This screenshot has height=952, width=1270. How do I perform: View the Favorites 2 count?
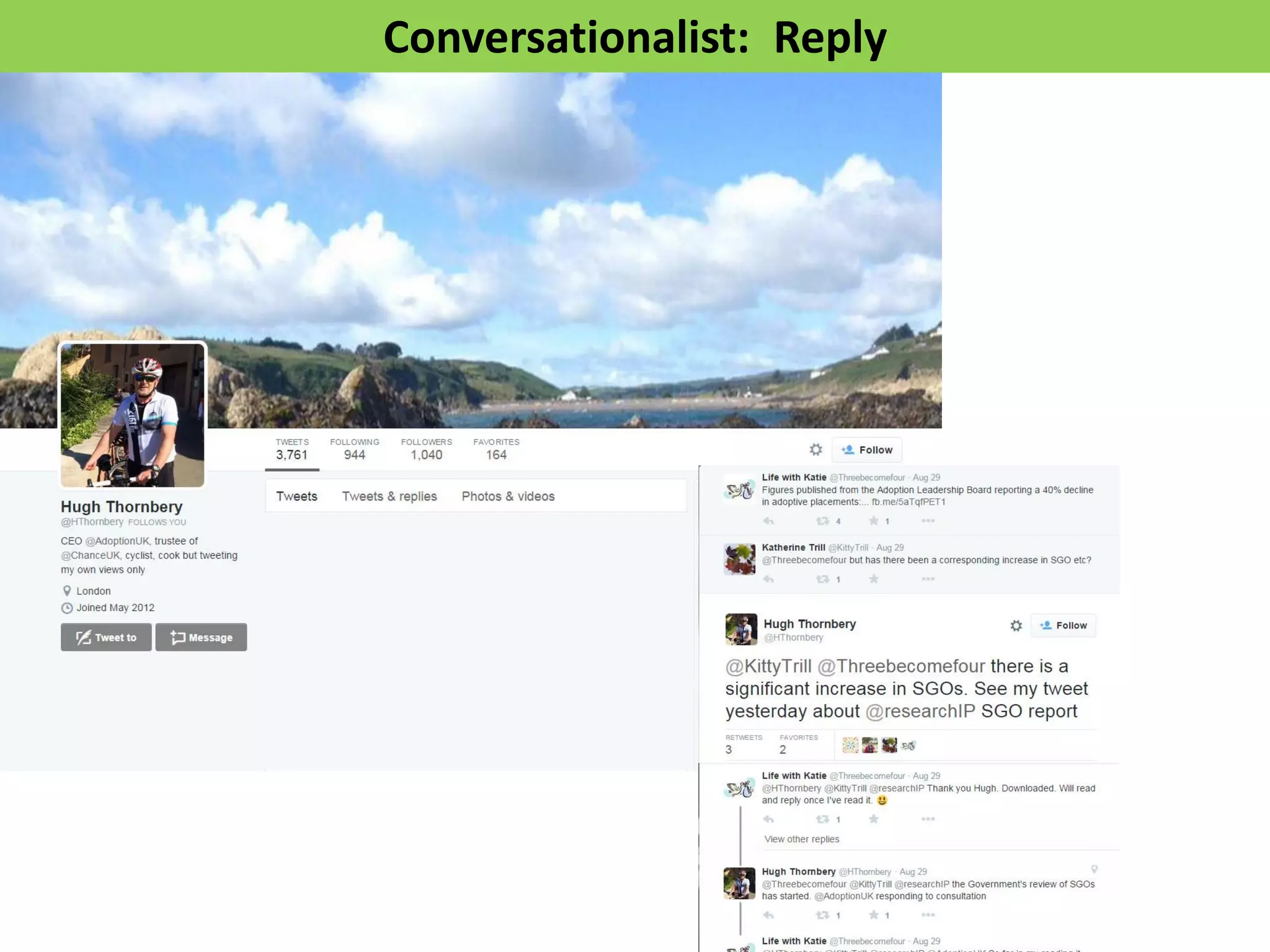point(799,744)
